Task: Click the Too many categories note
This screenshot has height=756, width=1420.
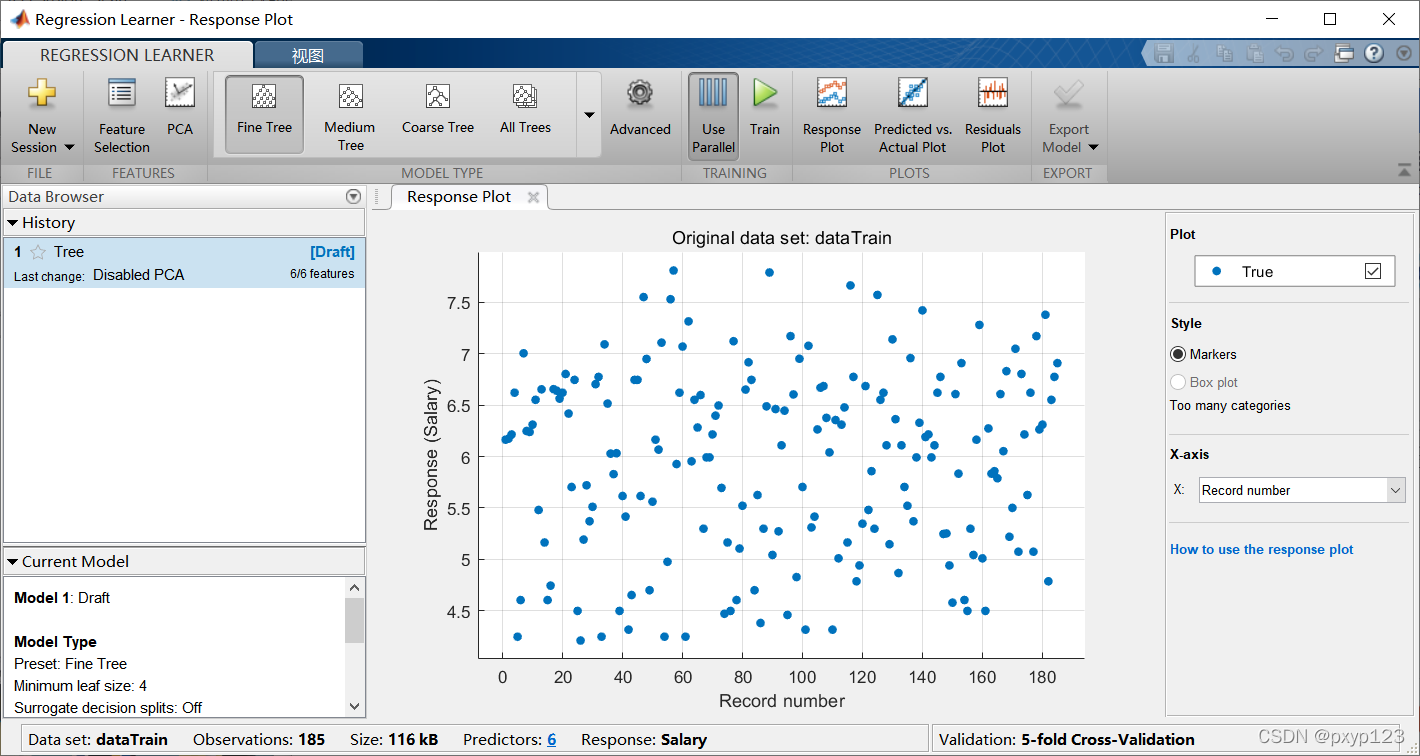Action: [x=1230, y=406]
